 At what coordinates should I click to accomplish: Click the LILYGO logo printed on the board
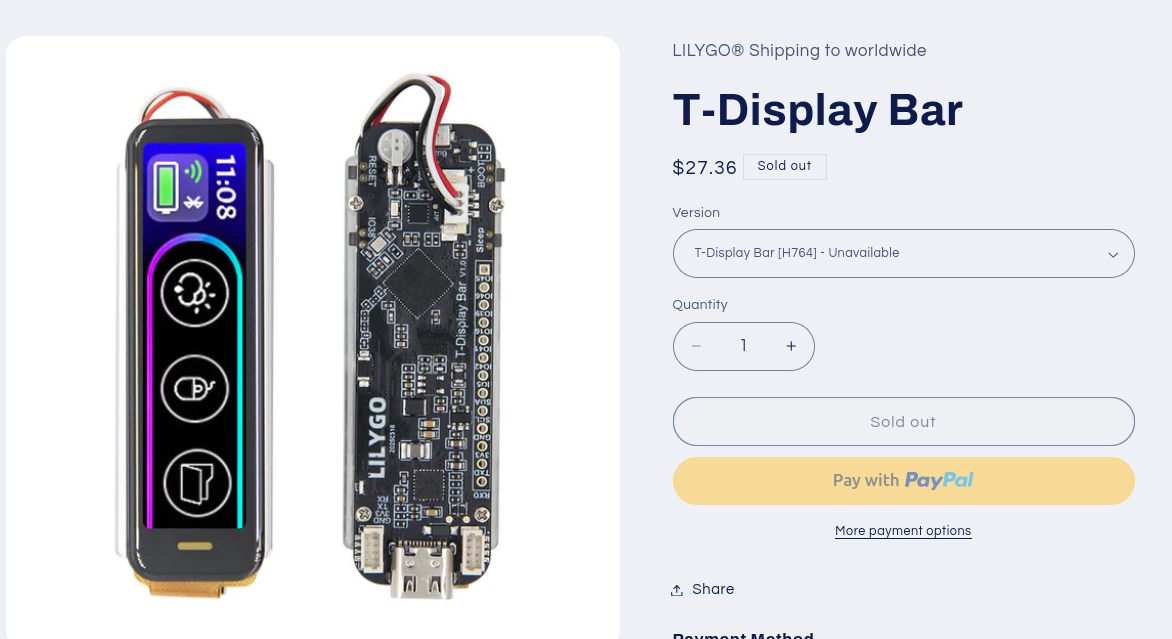pos(378,437)
